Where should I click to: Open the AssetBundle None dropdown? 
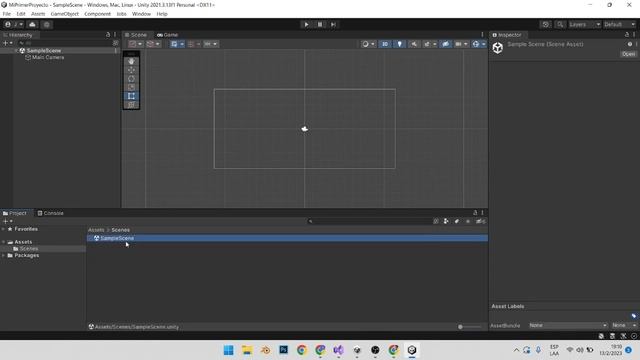[567, 325]
